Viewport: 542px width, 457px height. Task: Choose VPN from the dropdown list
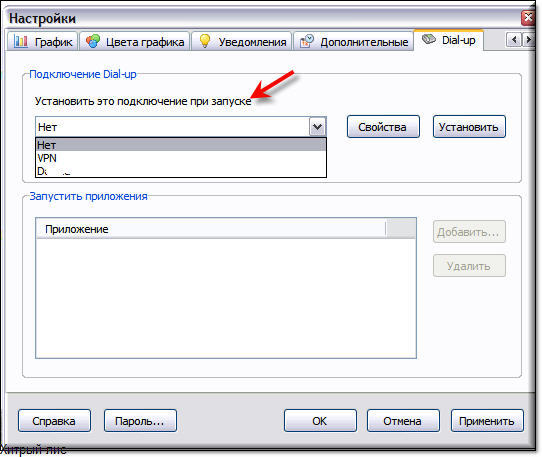[181, 158]
